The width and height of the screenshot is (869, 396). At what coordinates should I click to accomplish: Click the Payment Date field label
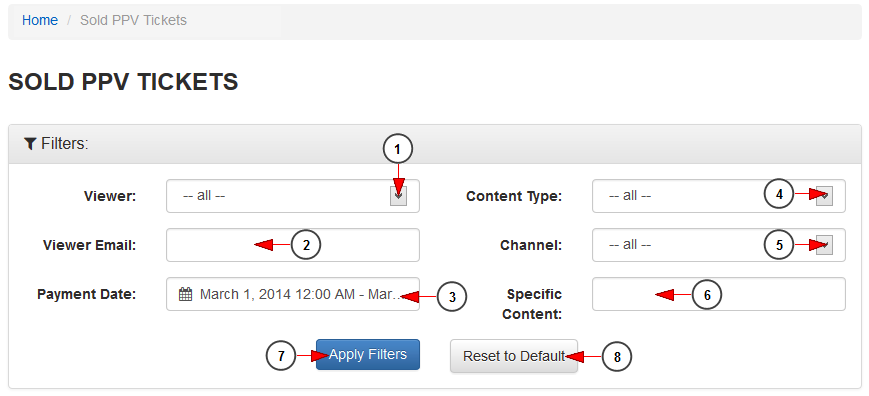click(86, 294)
